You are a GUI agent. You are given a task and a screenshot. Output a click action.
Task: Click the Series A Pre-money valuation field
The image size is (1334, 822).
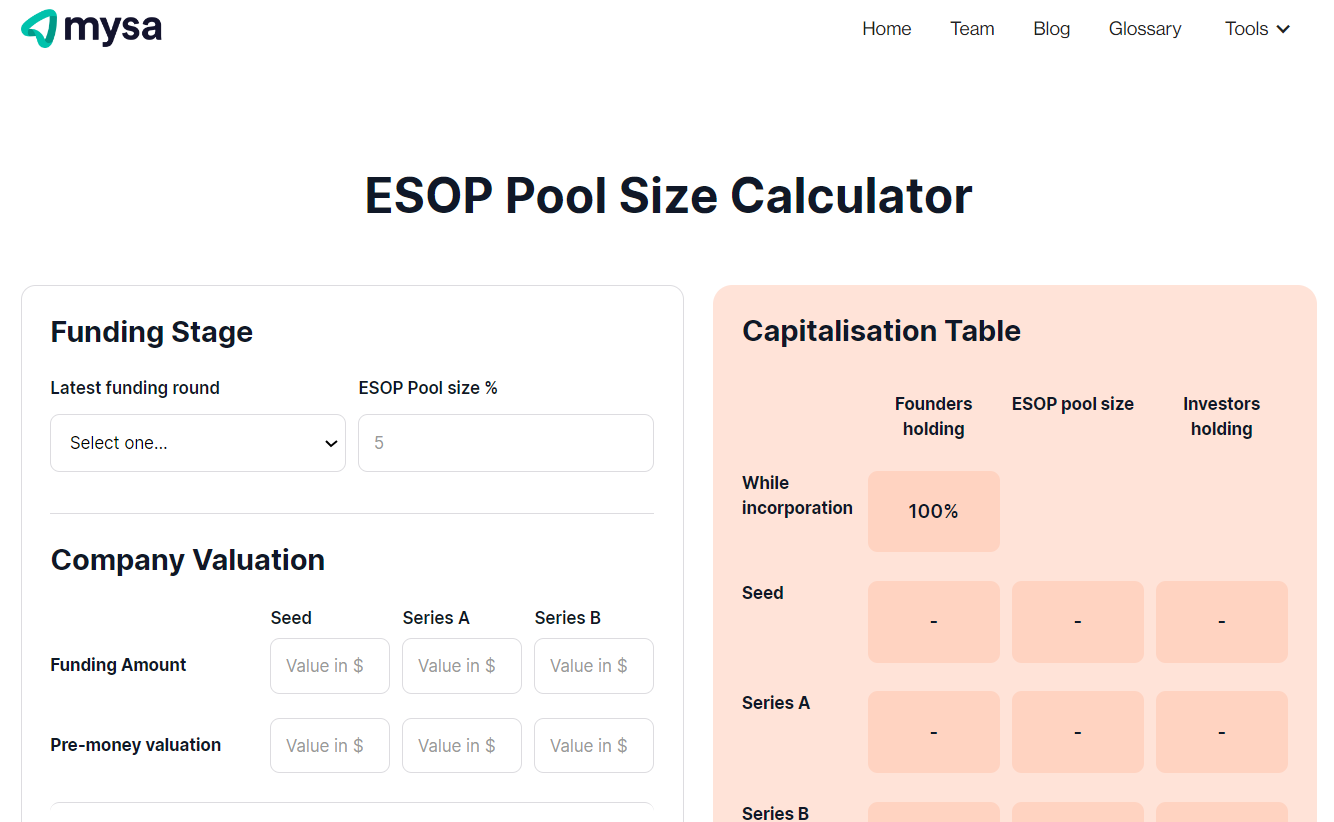pyautogui.click(x=461, y=745)
